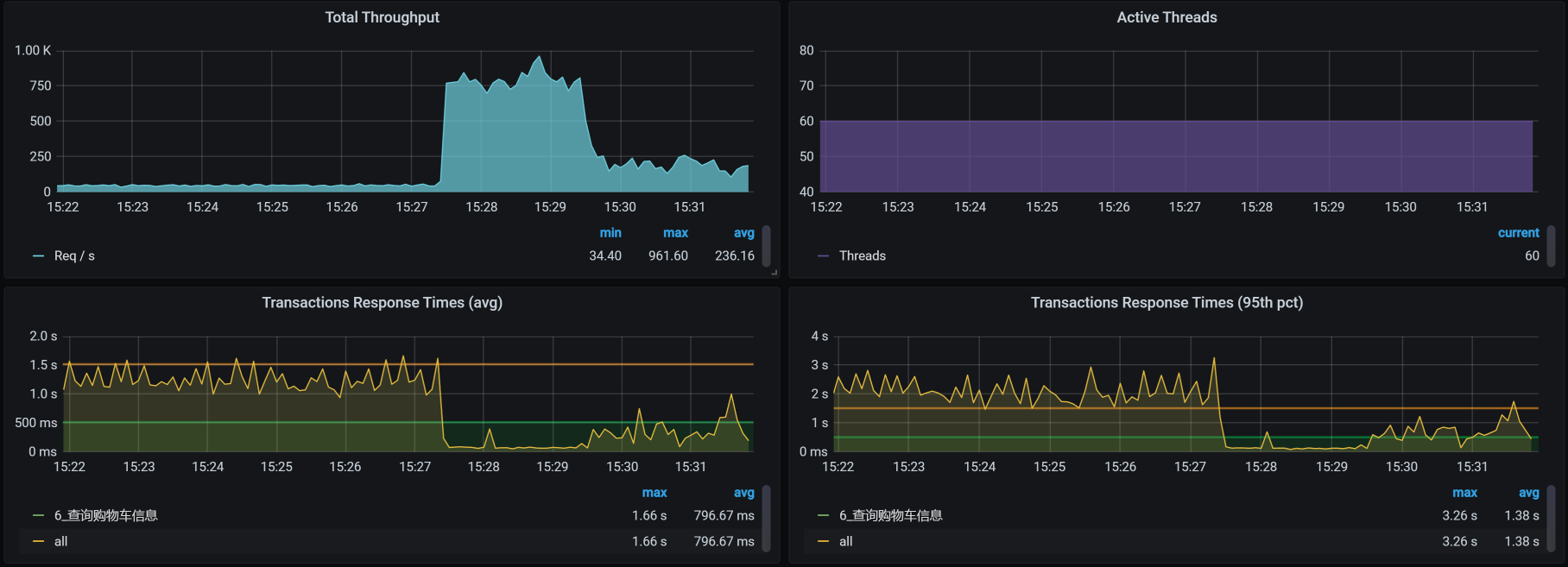Toggle the Threads series legend label
Screen dimensions: 1568x567
(862, 256)
